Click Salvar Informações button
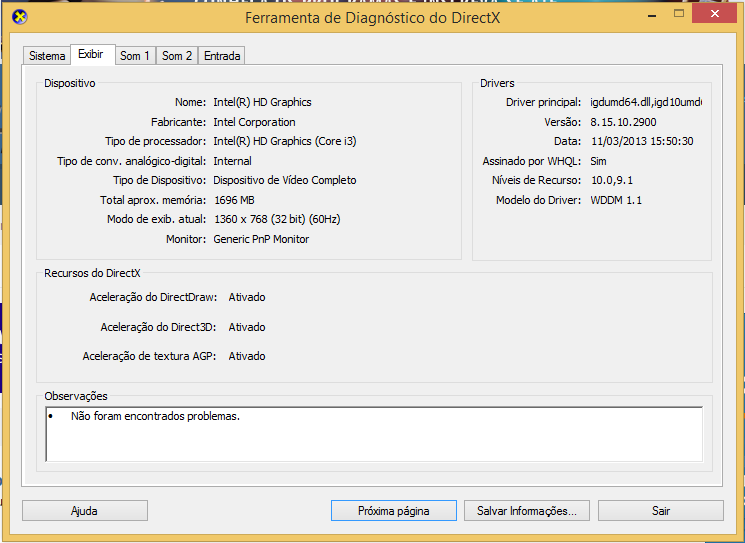The image size is (745, 543). (x=526, y=511)
